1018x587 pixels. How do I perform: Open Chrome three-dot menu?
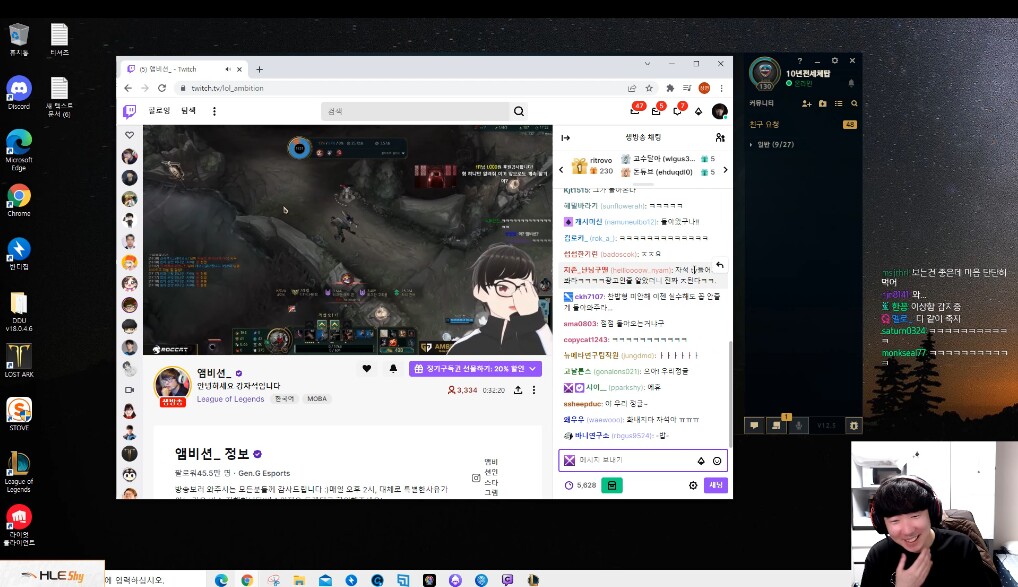point(721,88)
